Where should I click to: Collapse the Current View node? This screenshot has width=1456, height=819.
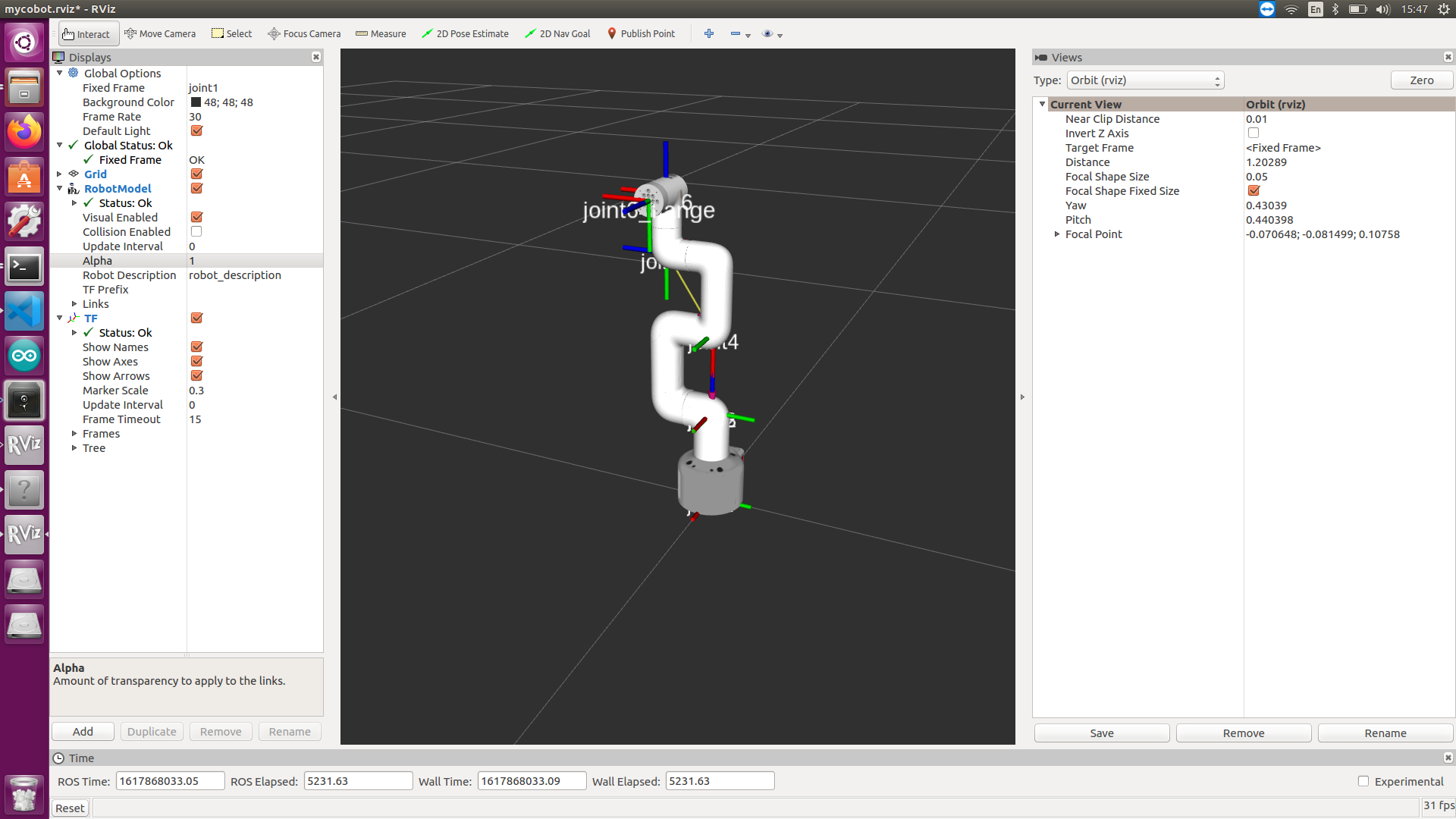coord(1043,105)
